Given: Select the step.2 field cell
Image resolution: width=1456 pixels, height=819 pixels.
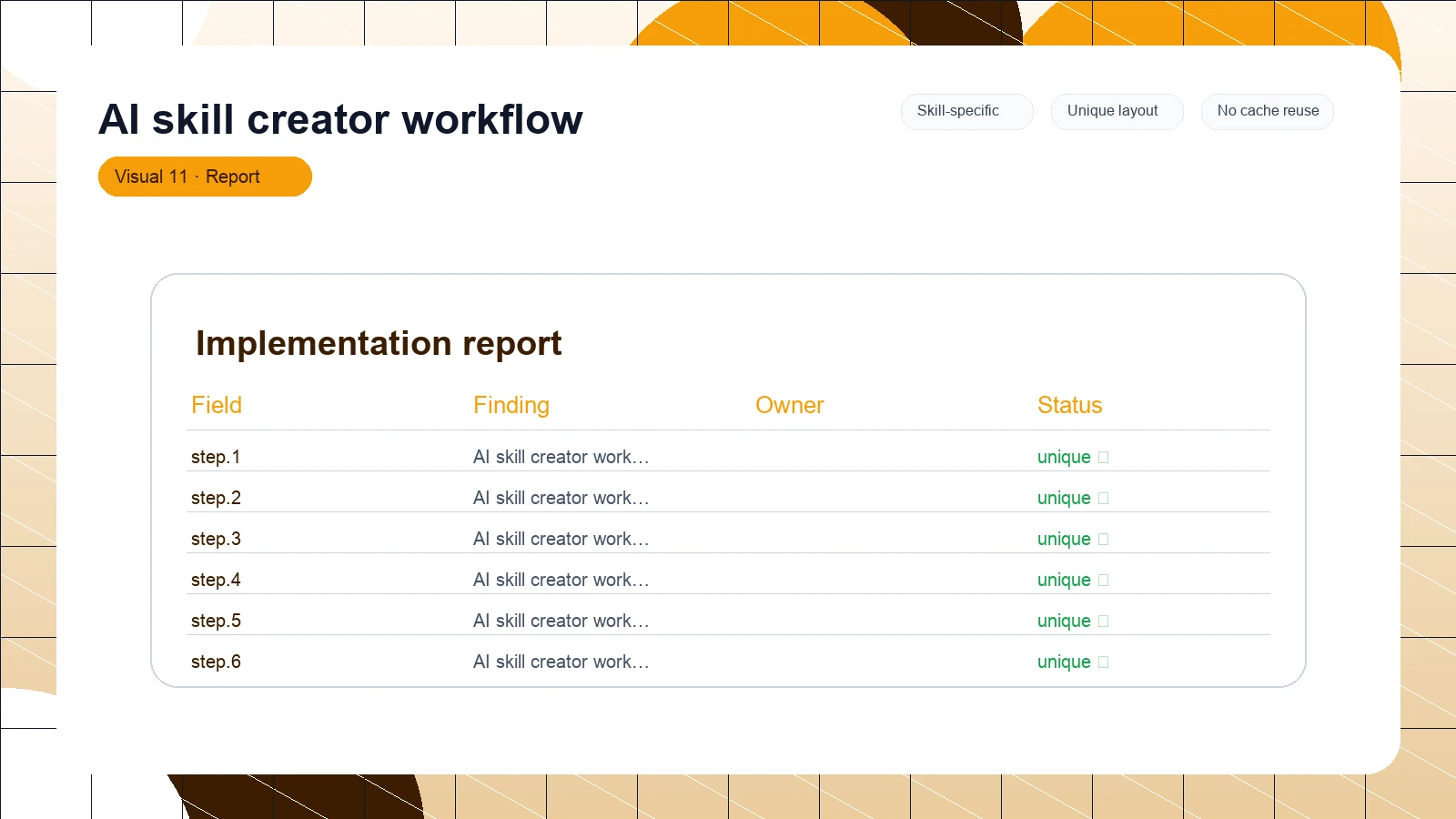Looking at the screenshot, I should coord(216,498).
